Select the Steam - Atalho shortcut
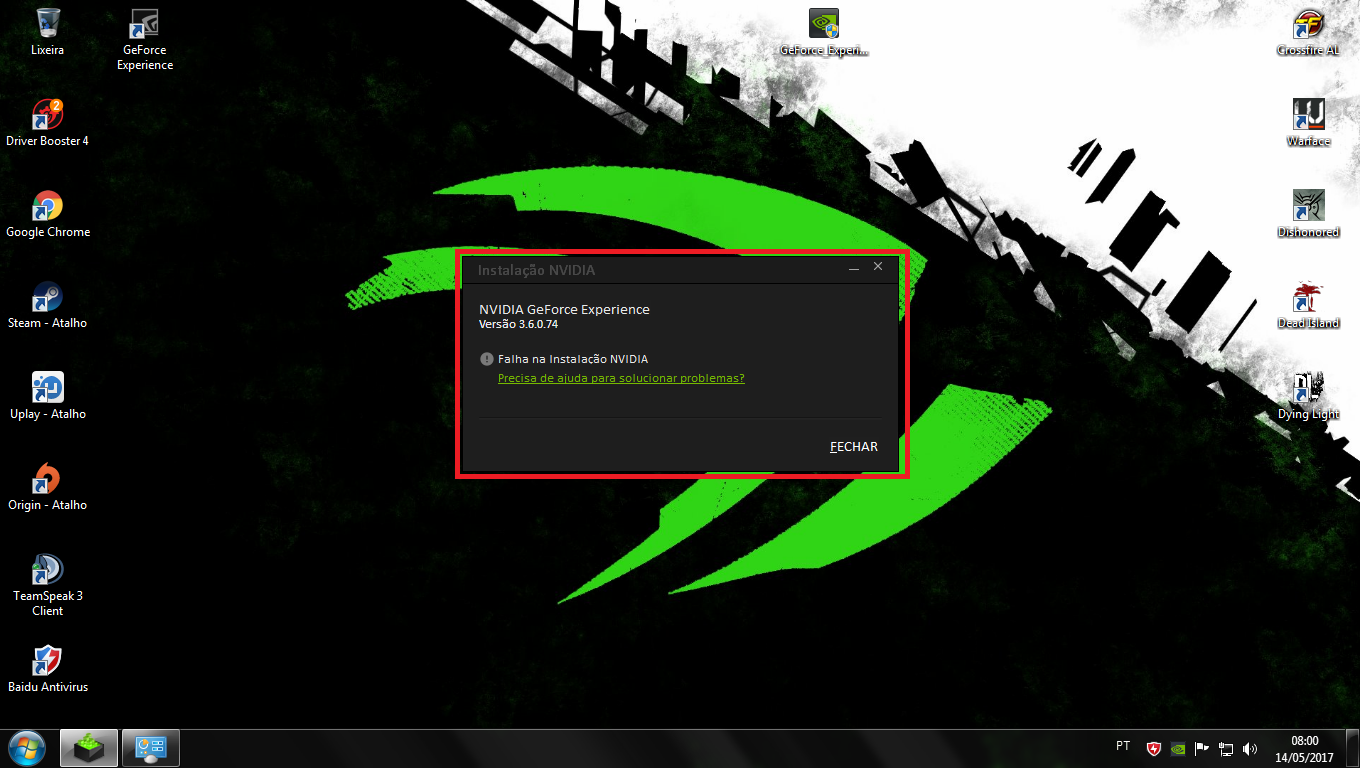The width and height of the screenshot is (1360, 768). (47, 305)
